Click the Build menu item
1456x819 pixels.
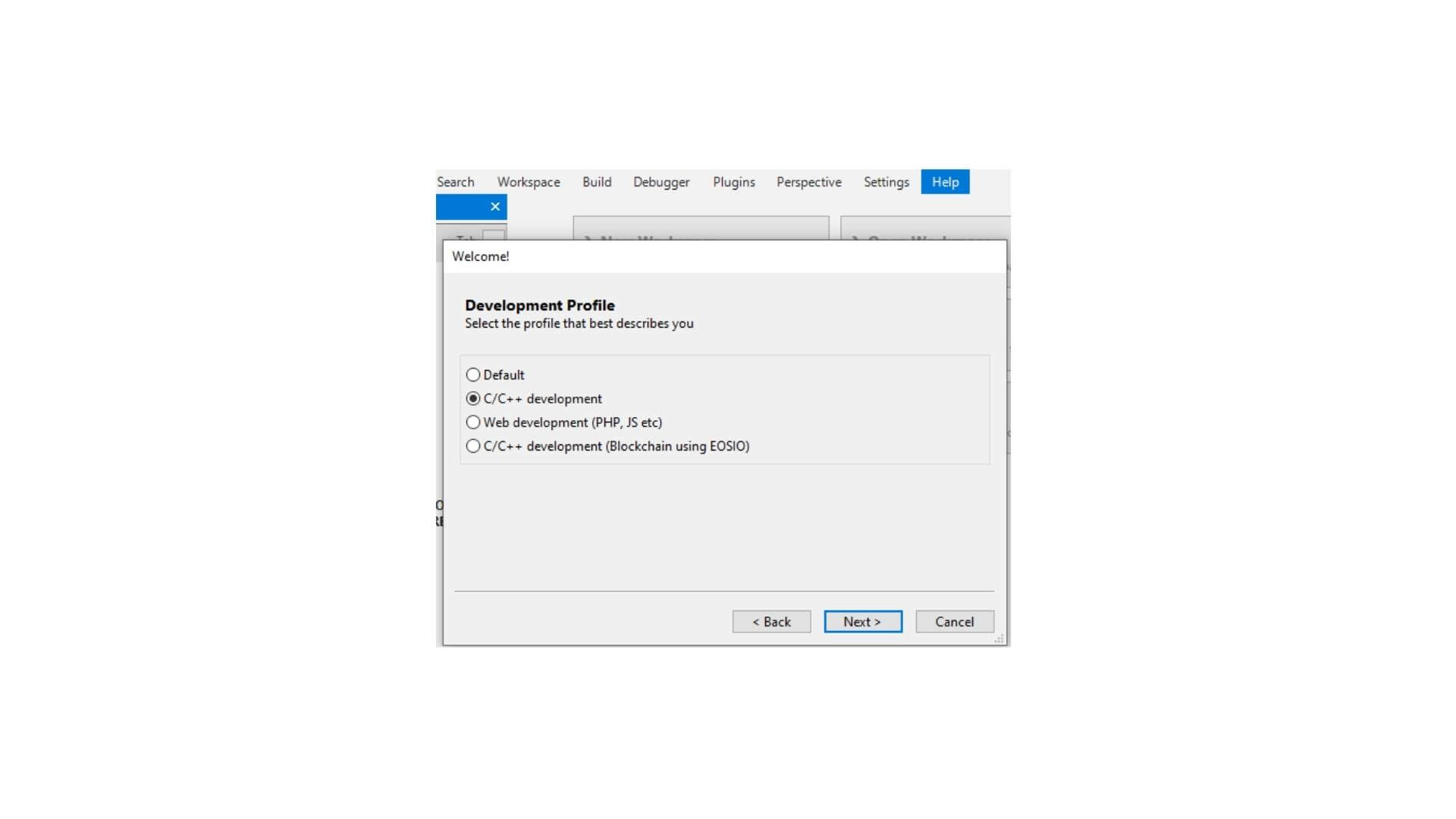(597, 181)
